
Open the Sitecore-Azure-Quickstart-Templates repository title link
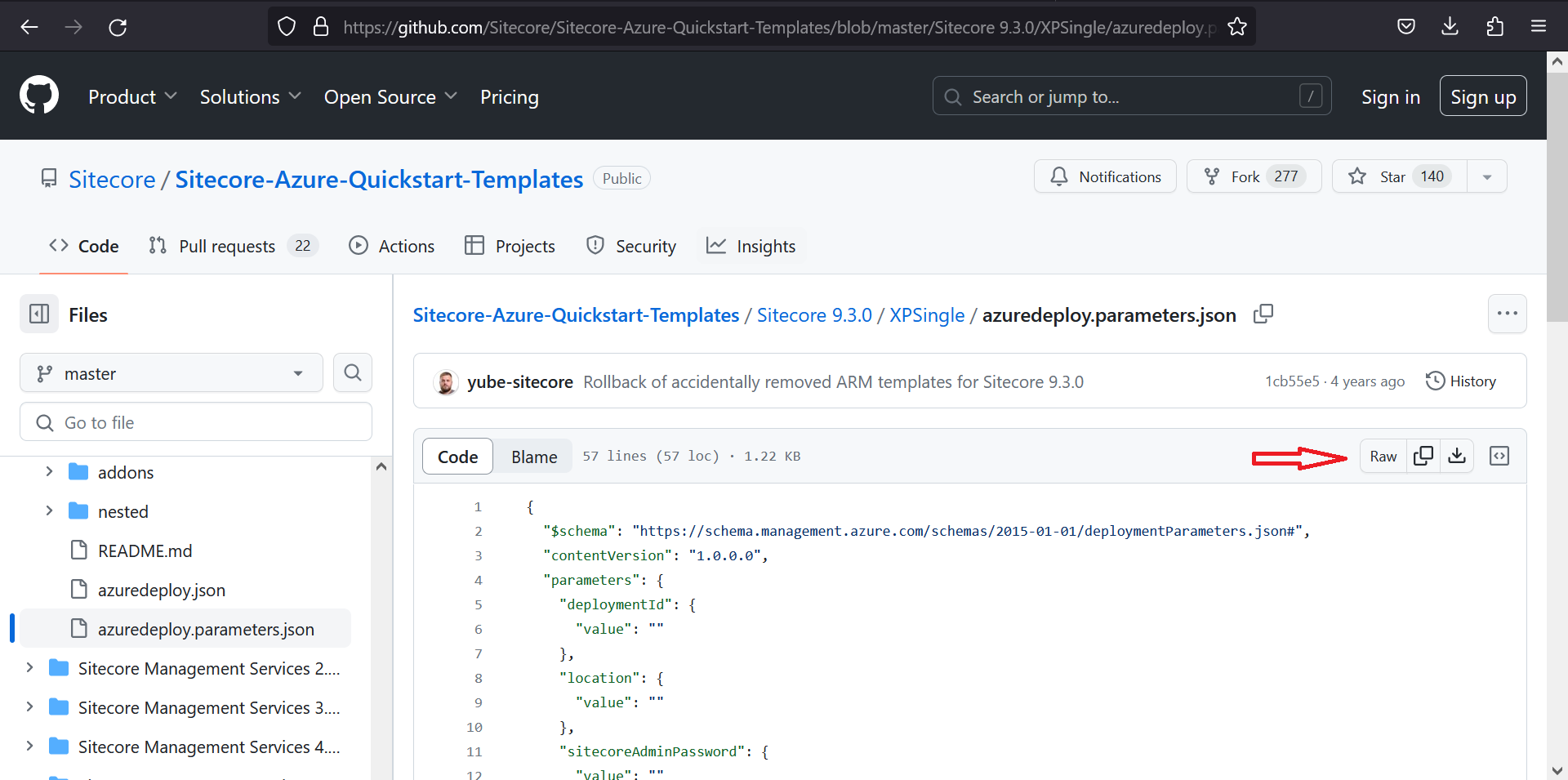pos(379,179)
